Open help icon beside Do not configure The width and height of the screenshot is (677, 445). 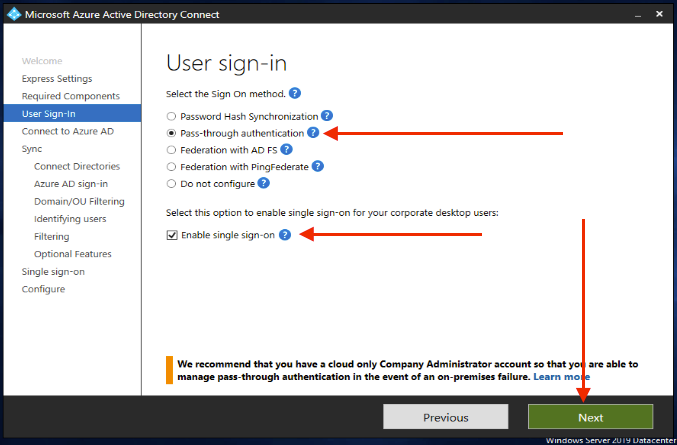click(x=263, y=183)
